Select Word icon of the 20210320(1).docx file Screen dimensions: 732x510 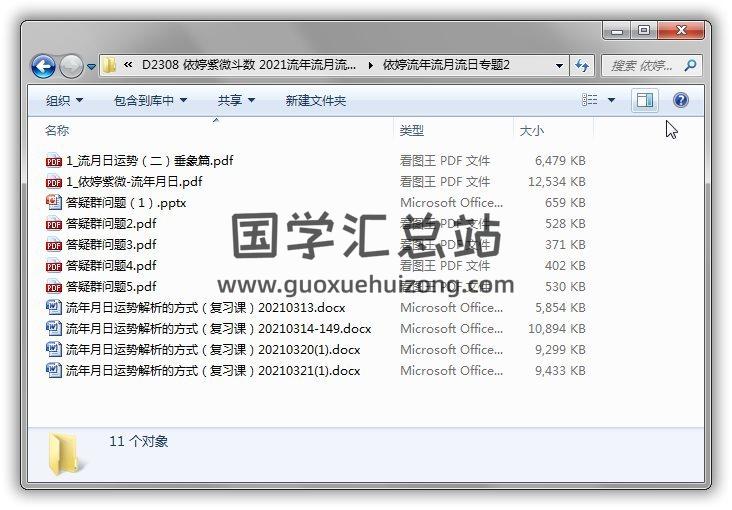[x=54, y=349]
